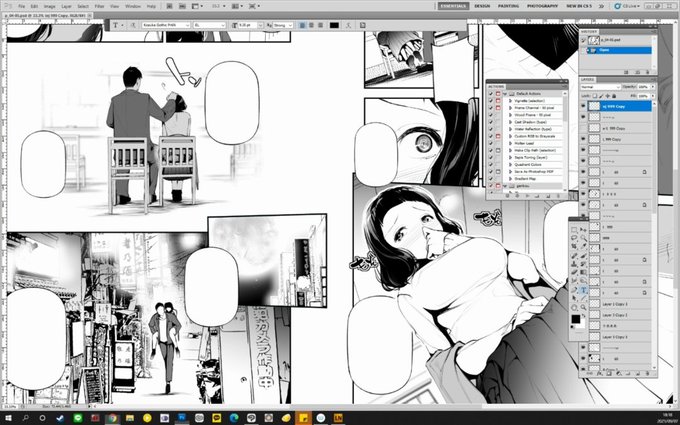Toggle Gradient Map action checkbox
The image size is (680, 425).
click(490, 179)
